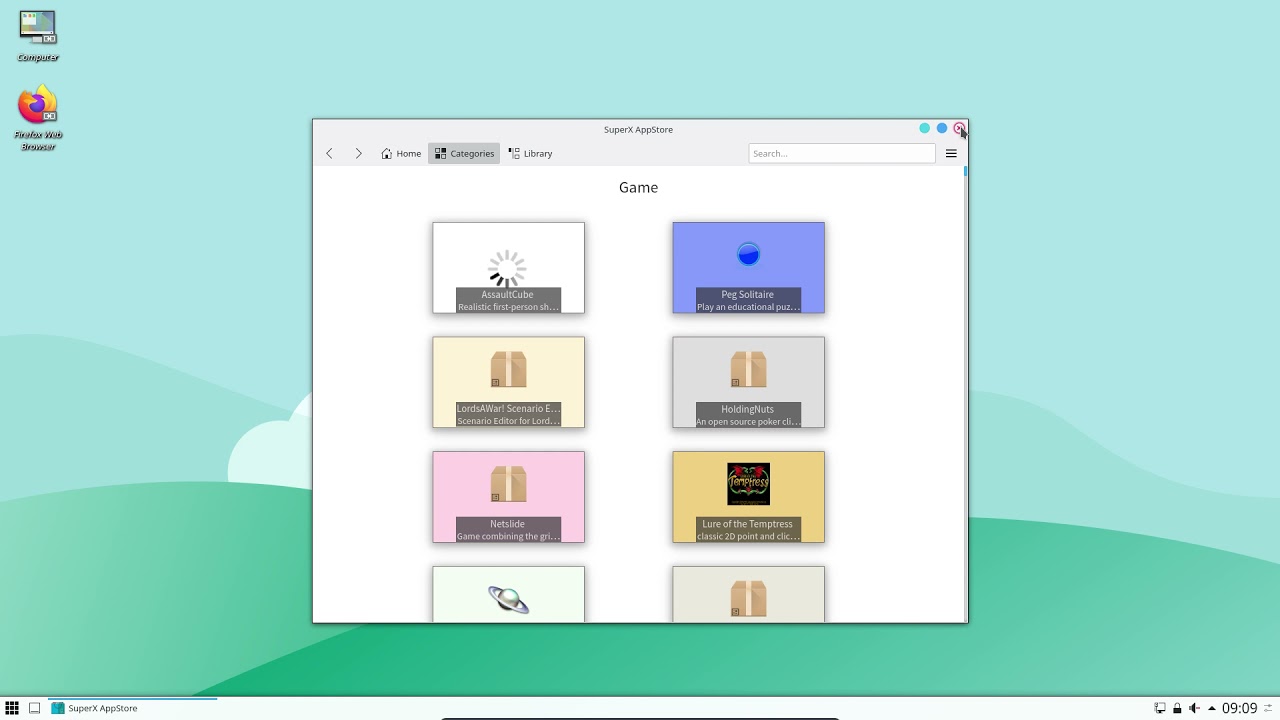Open the Peg Solitaire app card
This screenshot has height=720, width=1280.
(748, 268)
